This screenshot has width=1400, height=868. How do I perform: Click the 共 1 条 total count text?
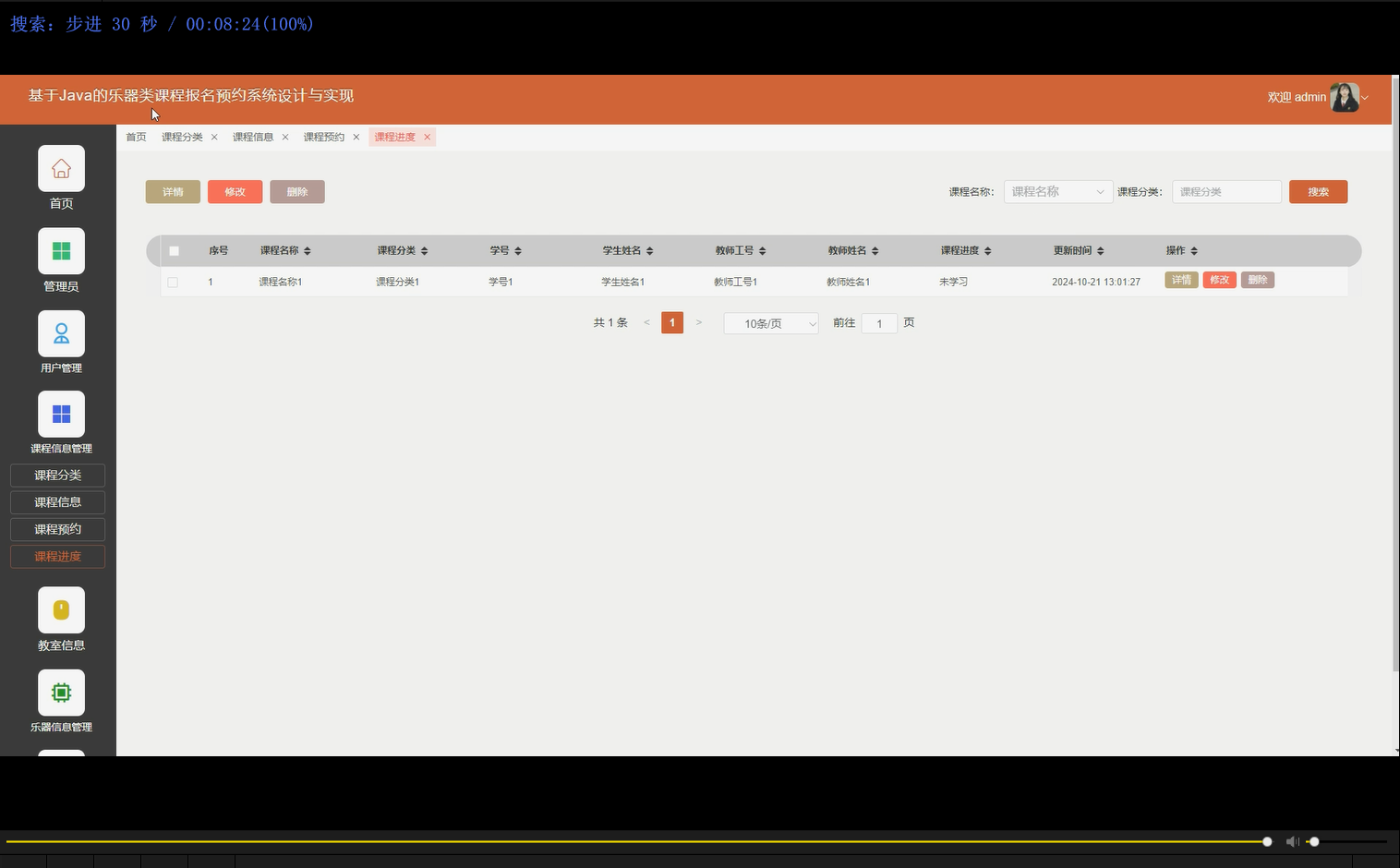(x=610, y=322)
